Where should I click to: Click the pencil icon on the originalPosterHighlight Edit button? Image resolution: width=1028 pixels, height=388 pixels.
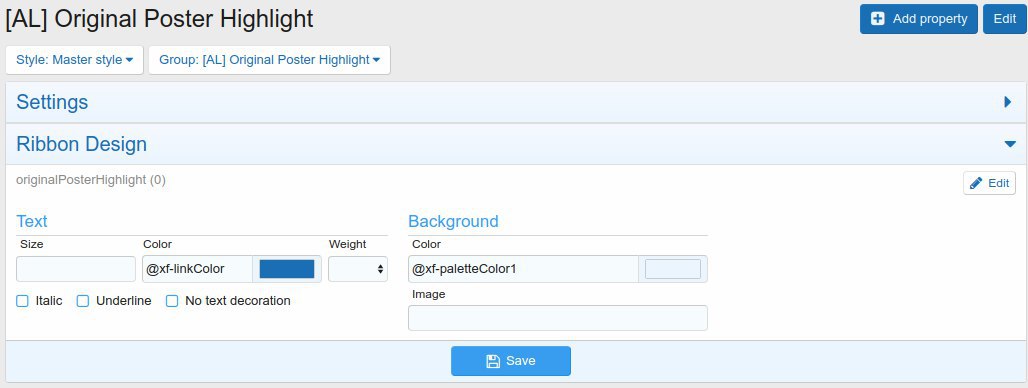click(x=976, y=183)
